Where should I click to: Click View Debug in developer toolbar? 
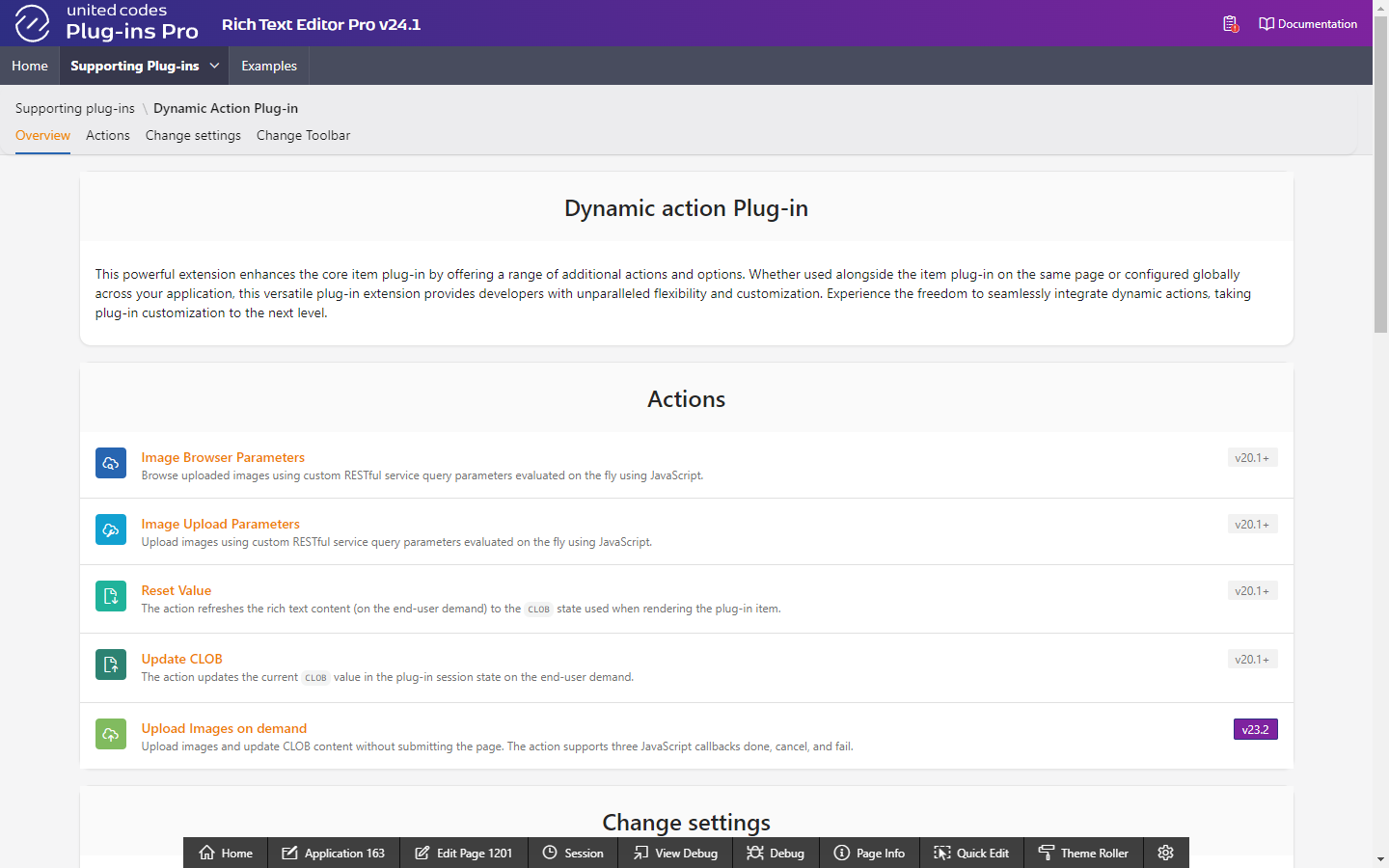click(x=676, y=853)
